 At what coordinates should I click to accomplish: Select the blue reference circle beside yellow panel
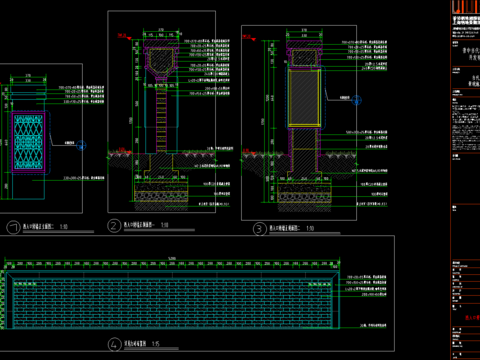click(x=356, y=100)
